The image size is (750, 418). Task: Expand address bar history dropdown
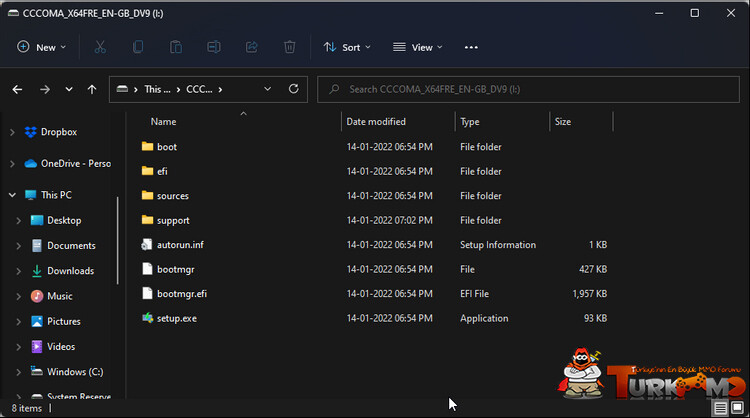click(x=267, y=89)
